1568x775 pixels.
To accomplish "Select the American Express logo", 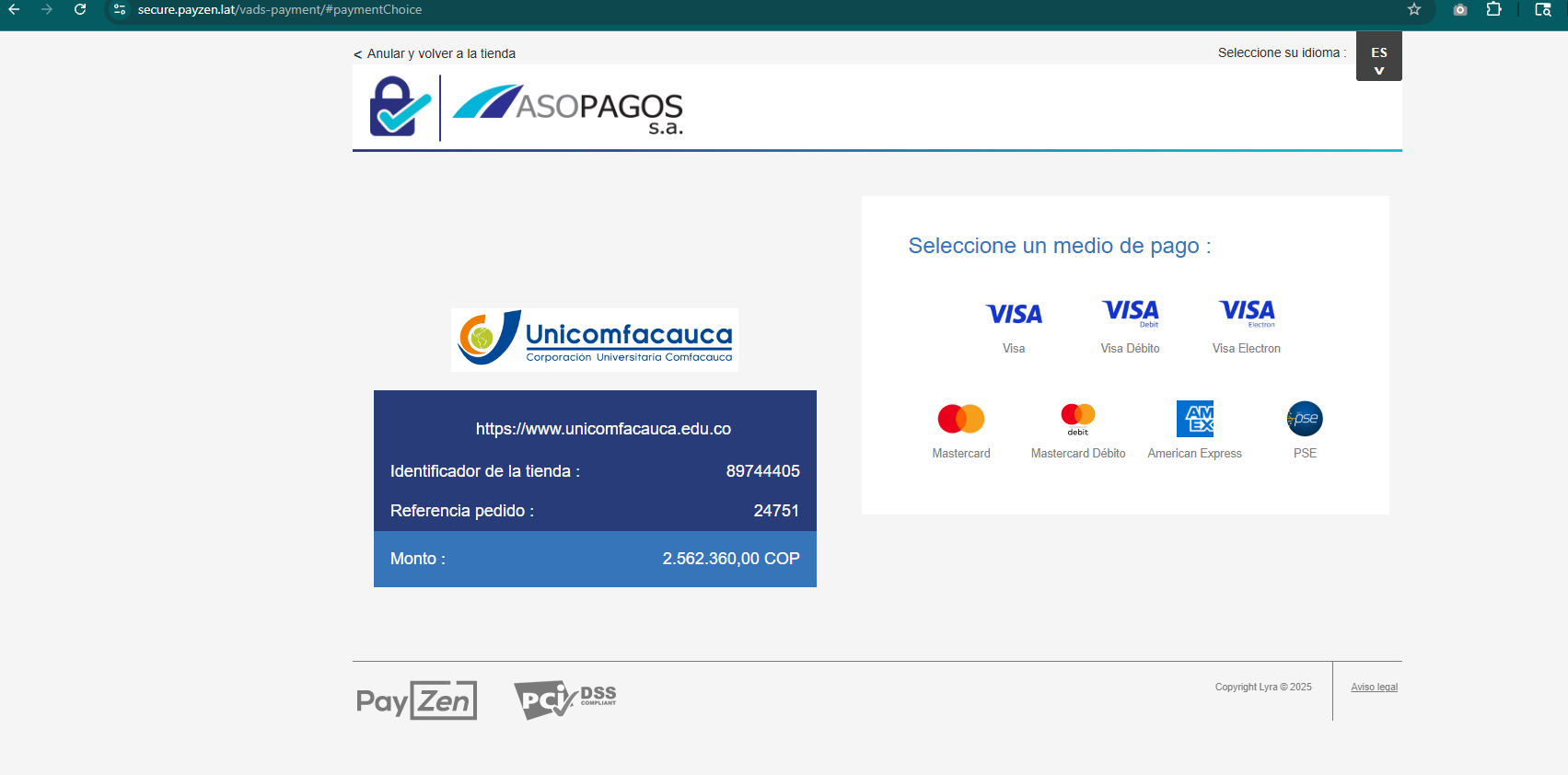I will [x=1195, y=419].
